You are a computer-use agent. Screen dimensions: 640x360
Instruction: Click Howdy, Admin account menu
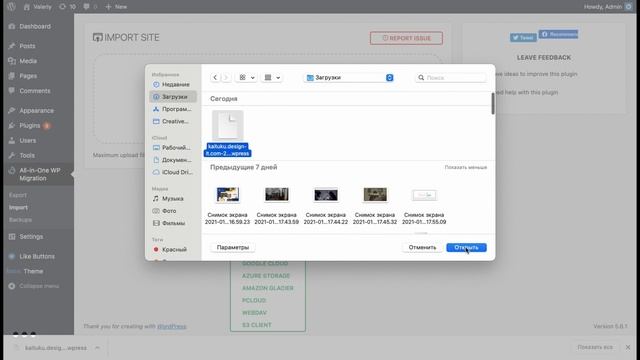coord(608,7)
